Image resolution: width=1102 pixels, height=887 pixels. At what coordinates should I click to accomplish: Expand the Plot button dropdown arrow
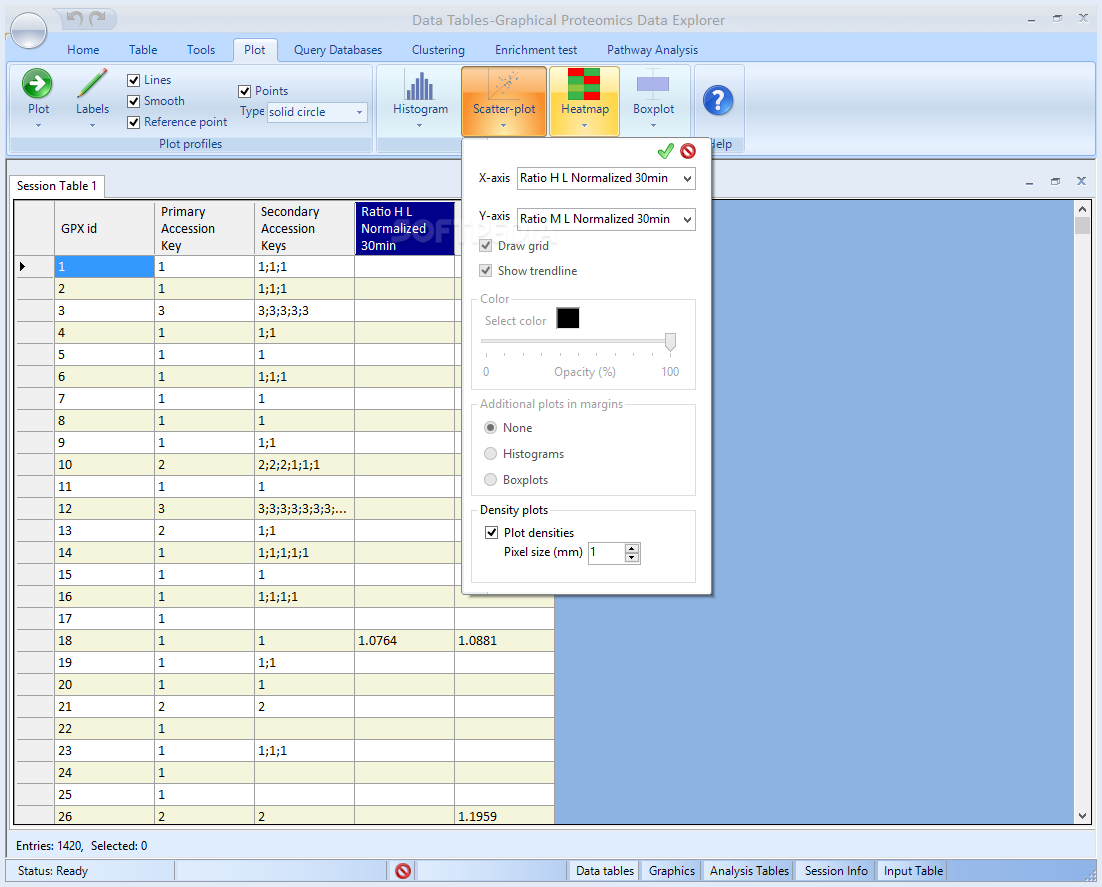click(x=39, y=126)
